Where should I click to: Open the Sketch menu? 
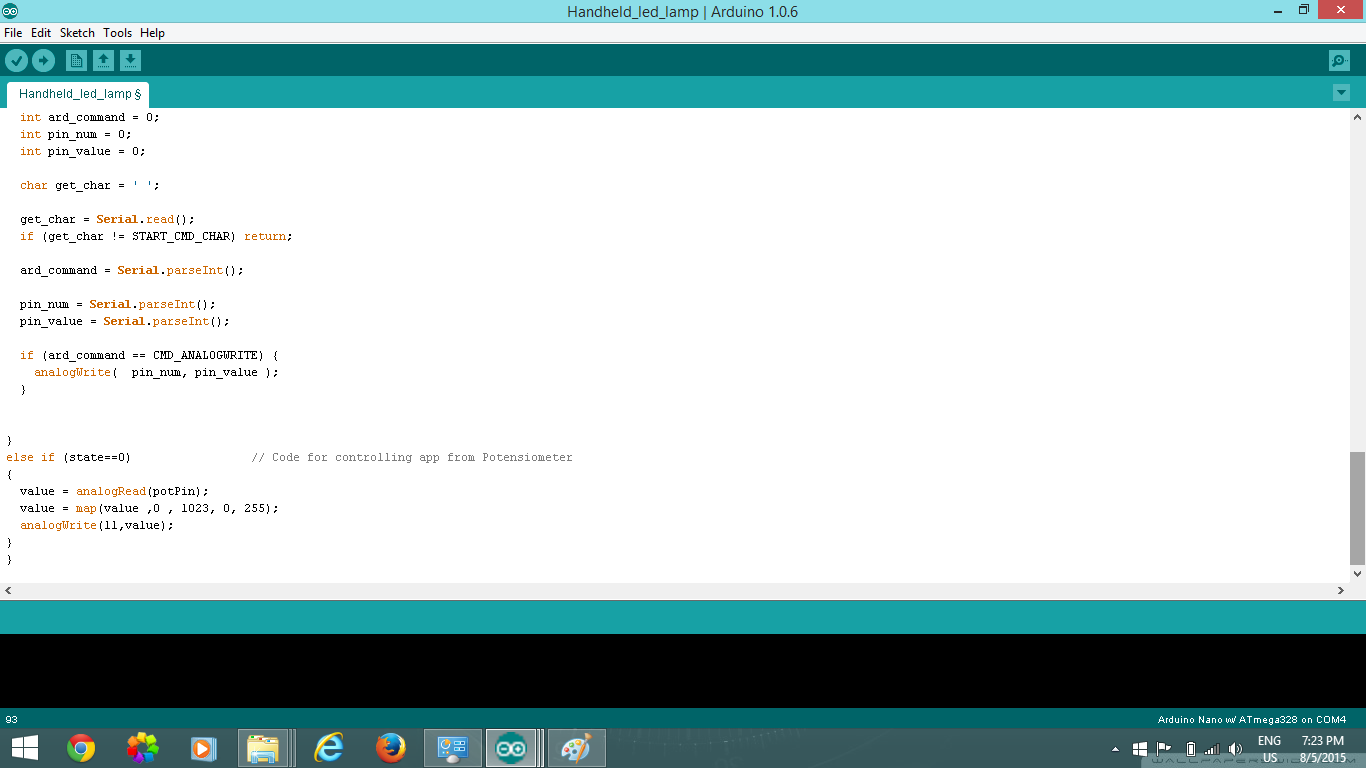77,33
